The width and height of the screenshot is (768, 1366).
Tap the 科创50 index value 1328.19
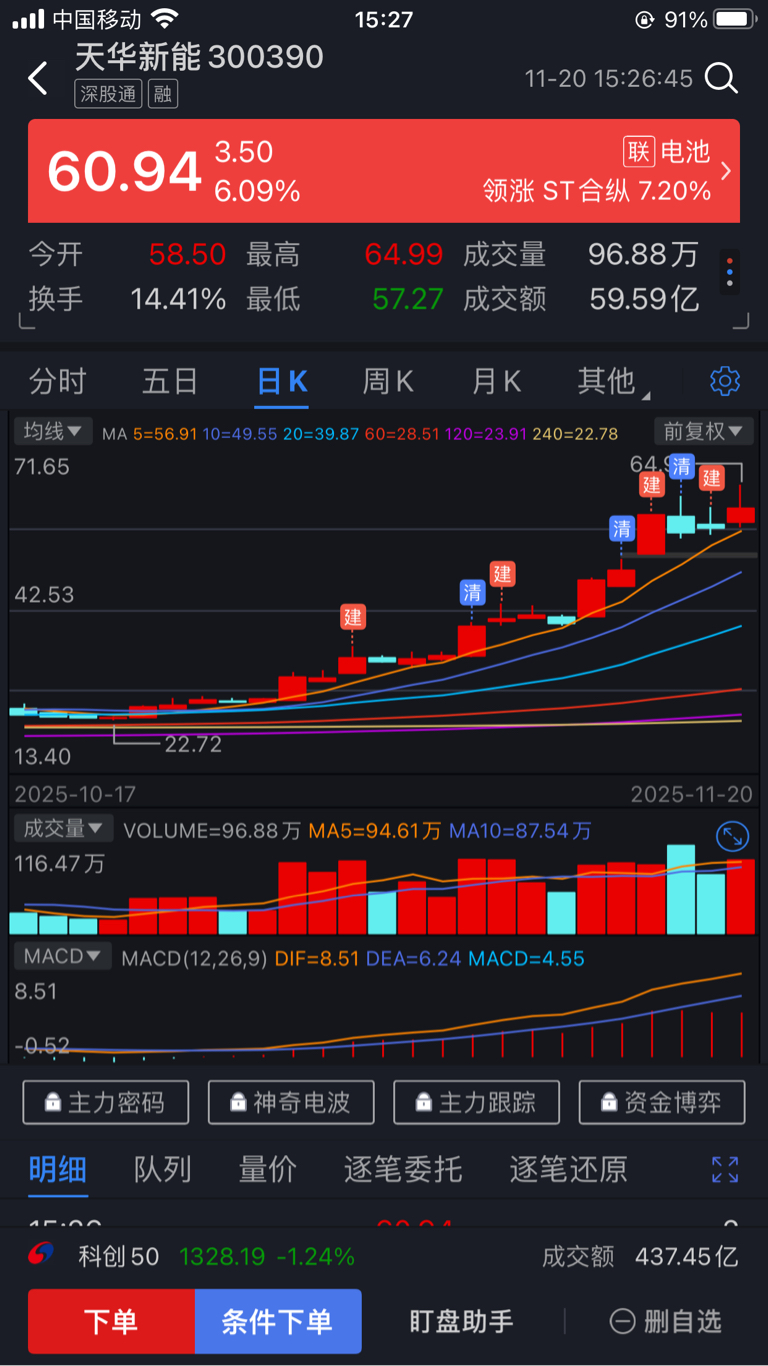(222, 1256)
